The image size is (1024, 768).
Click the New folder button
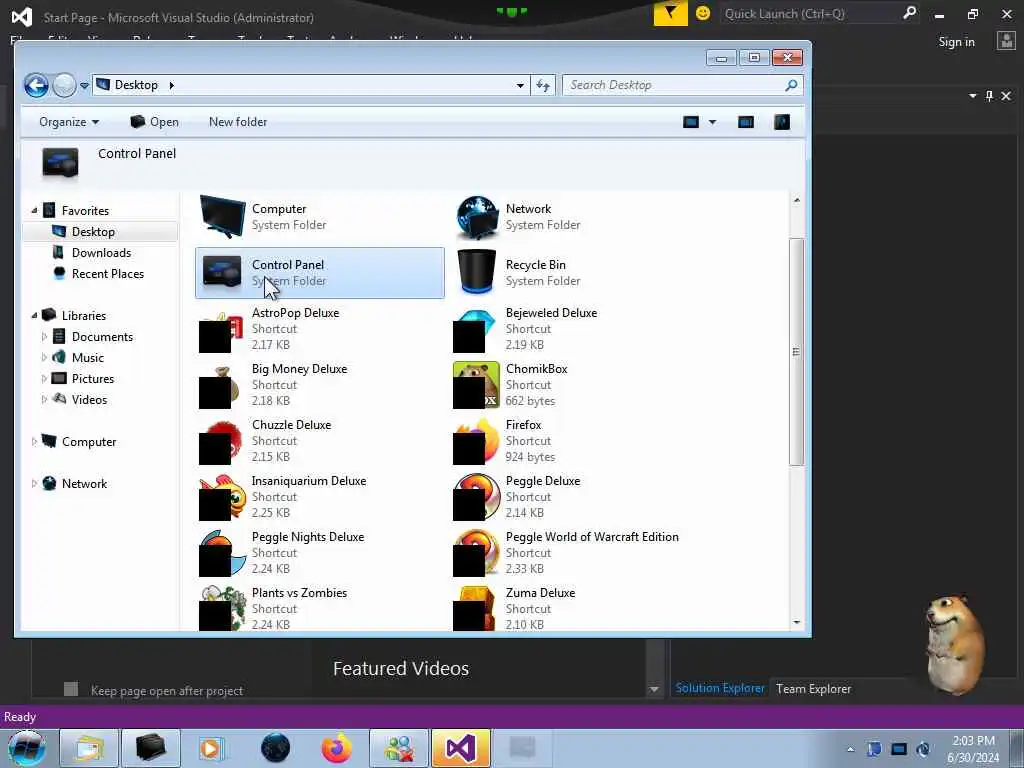[238, 122]
